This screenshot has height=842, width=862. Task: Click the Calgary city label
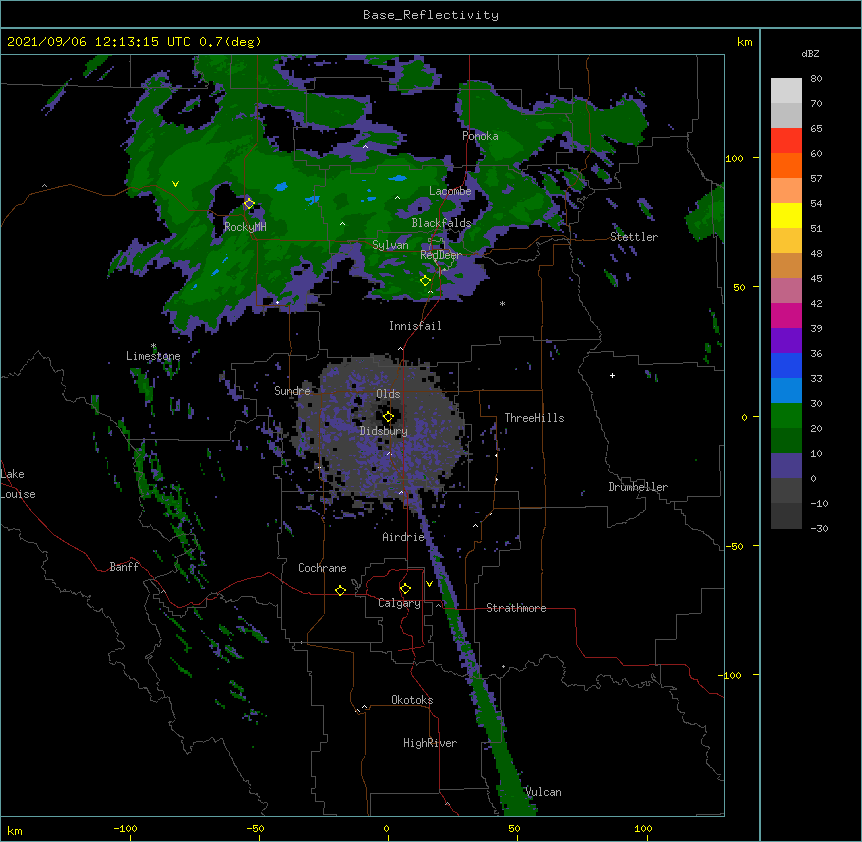(399, 603)
